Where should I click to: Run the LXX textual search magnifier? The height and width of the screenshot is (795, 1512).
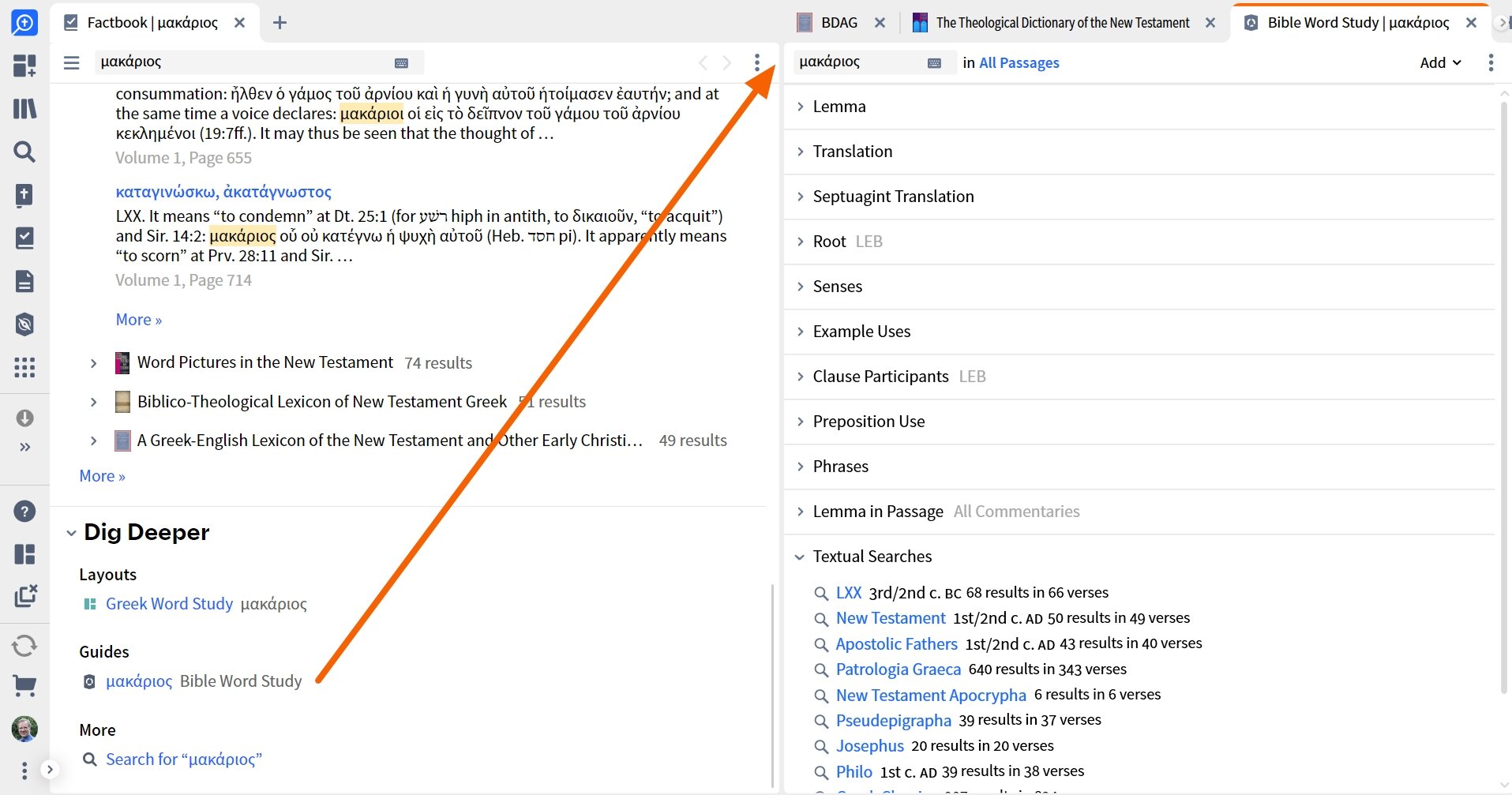click(x=821, y=594)
